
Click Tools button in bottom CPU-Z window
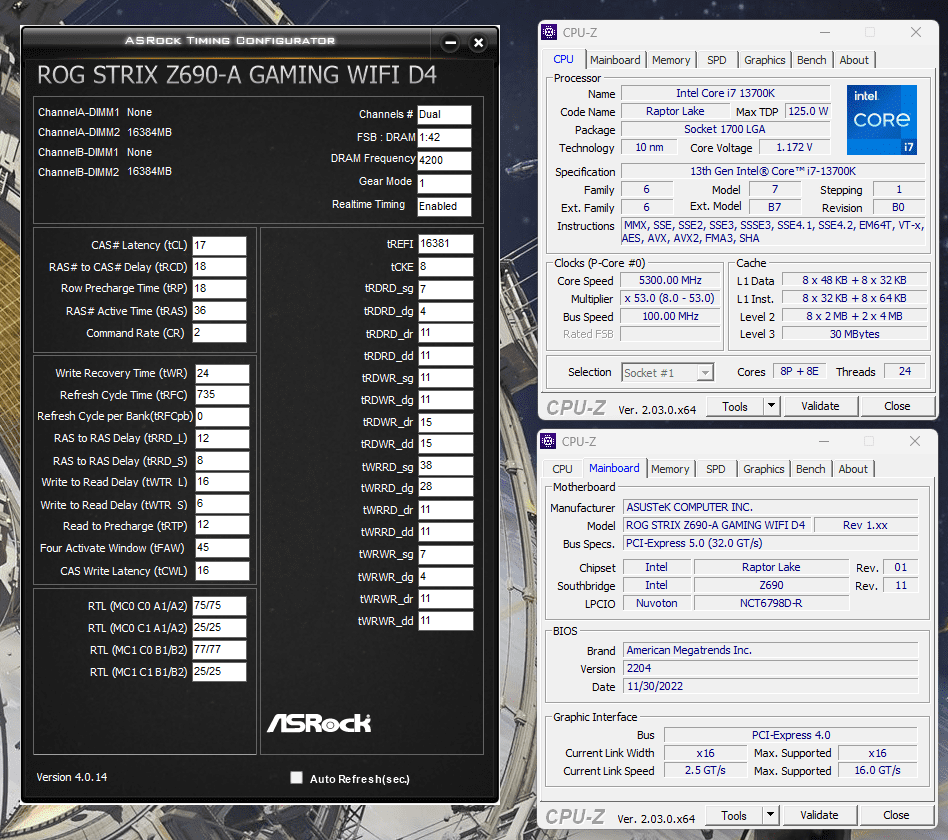[733, 815]
